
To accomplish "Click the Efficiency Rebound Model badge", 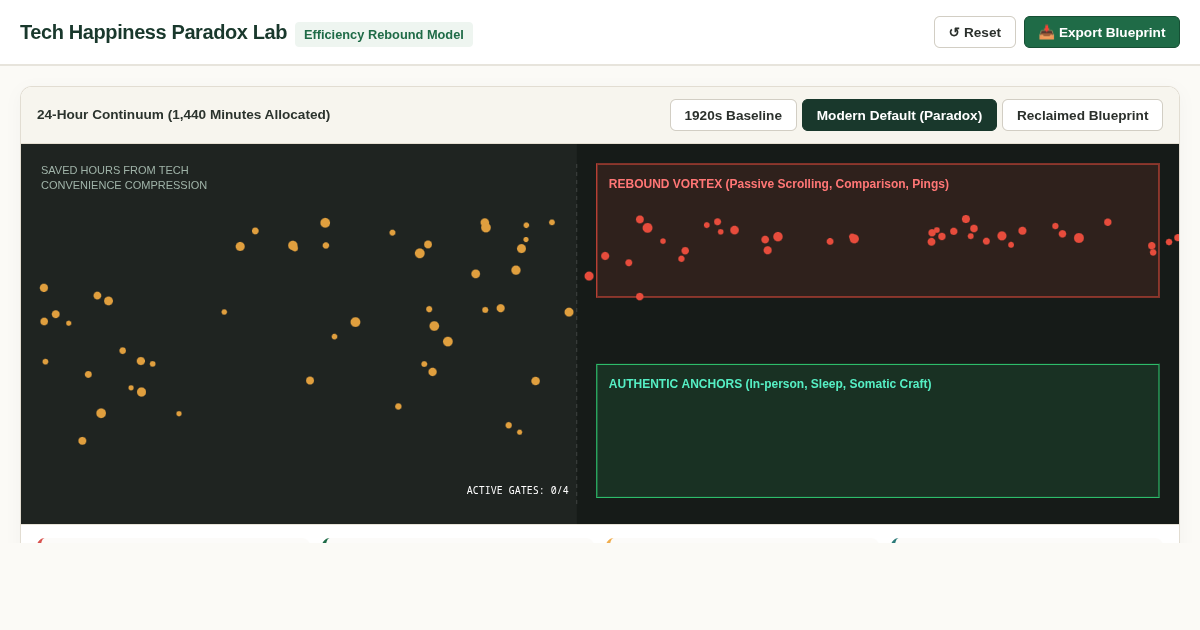I will coord(384,34).
